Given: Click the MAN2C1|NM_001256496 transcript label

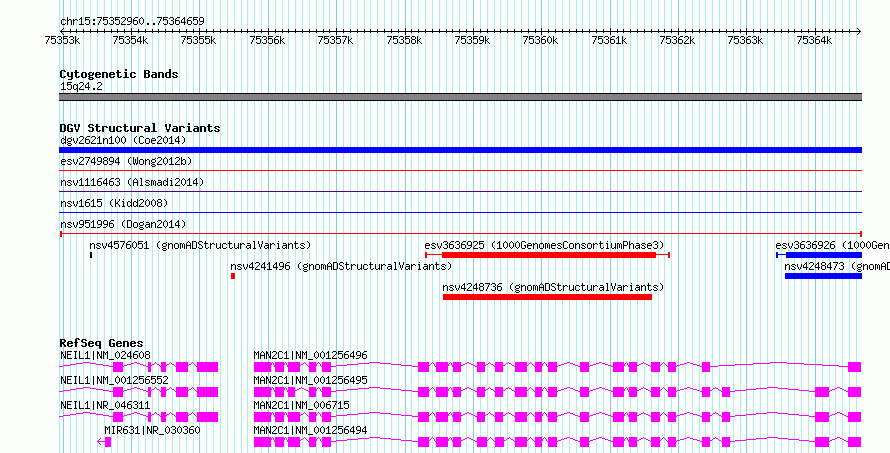Looking at the screenshot, I should 310,356.
